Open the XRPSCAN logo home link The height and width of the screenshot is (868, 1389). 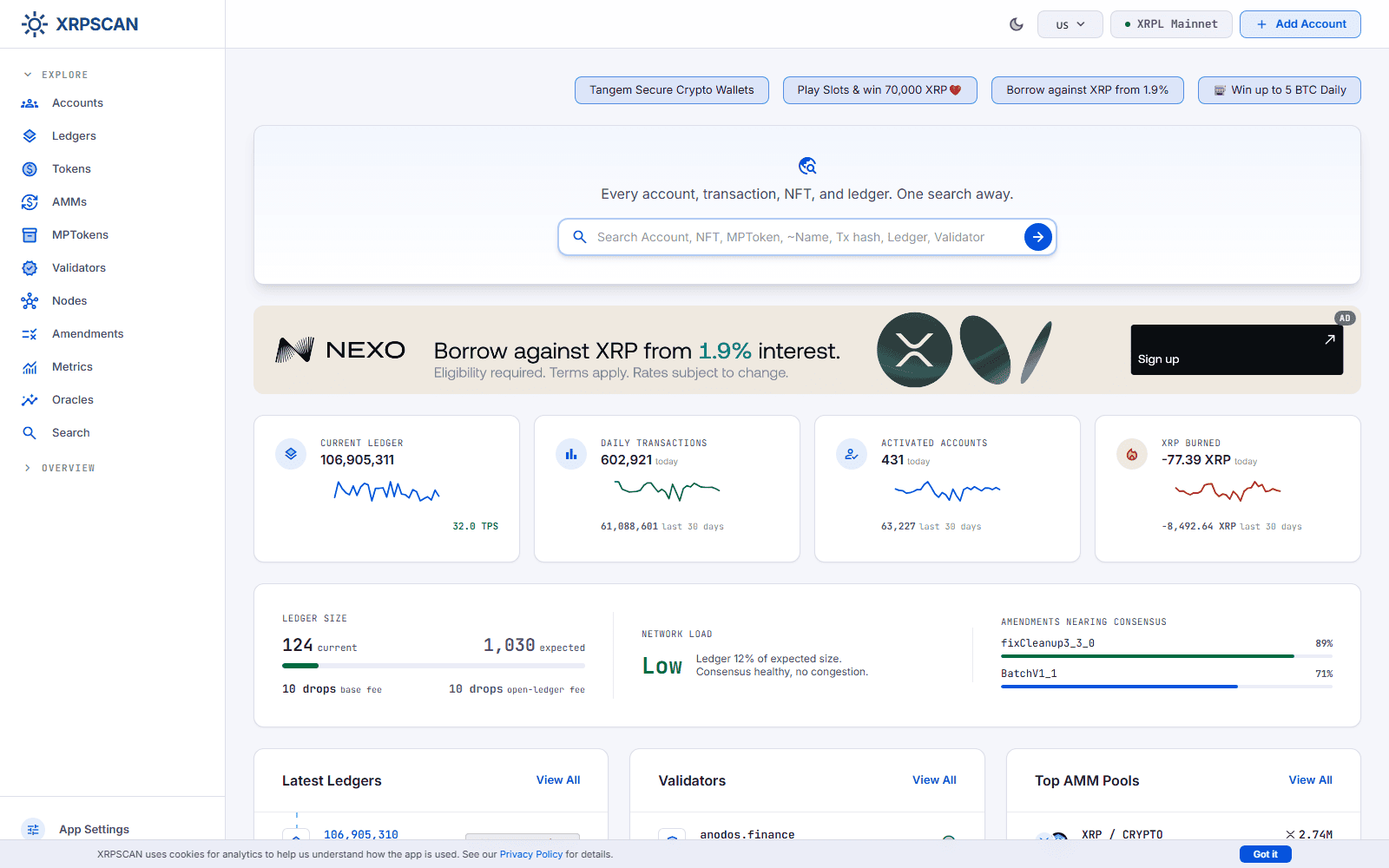pyautogui.click(x=80, y=24)
